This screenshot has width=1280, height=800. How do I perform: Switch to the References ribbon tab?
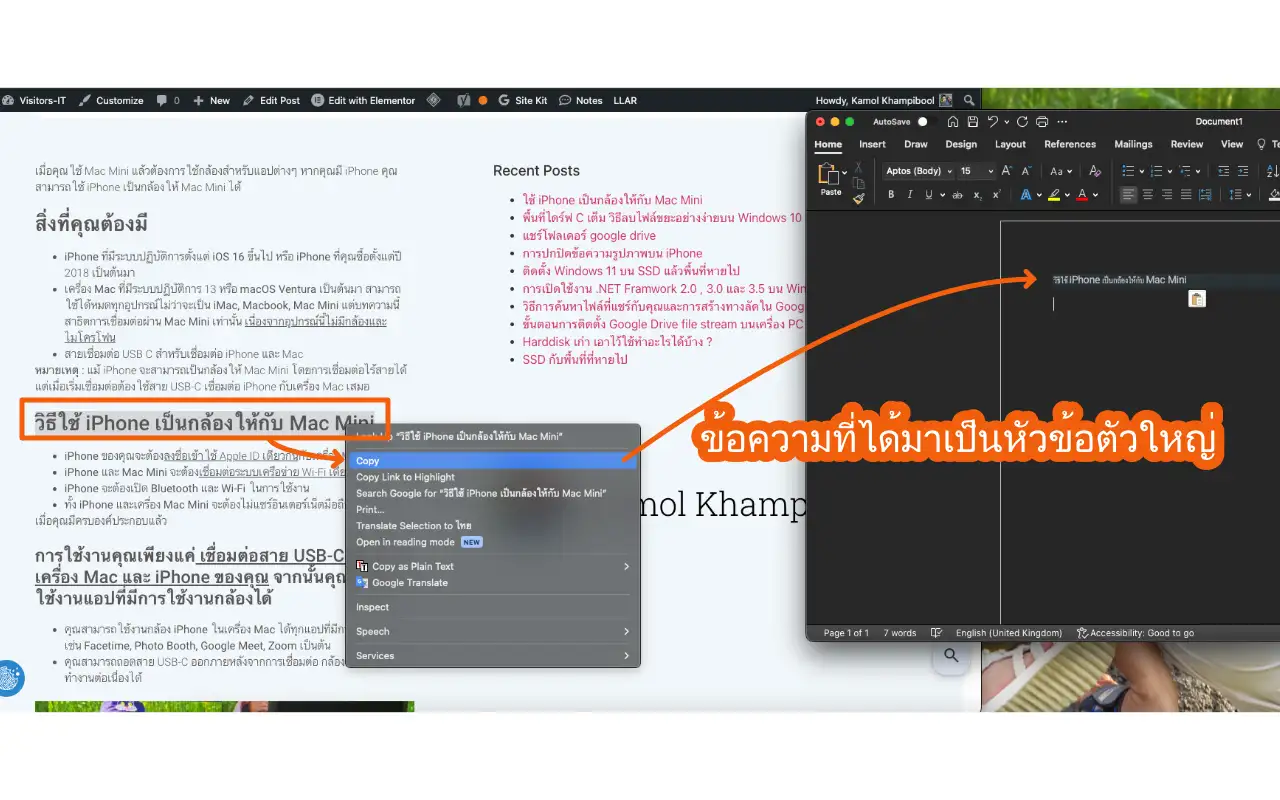1070,144
